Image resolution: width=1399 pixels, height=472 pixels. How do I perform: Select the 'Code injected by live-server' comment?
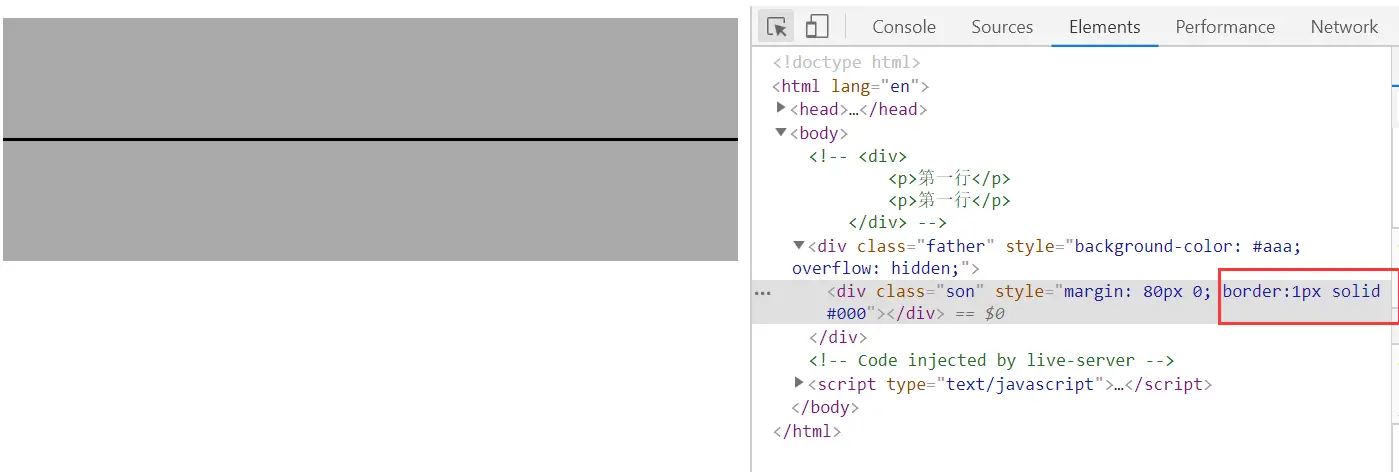coord(991,360)
